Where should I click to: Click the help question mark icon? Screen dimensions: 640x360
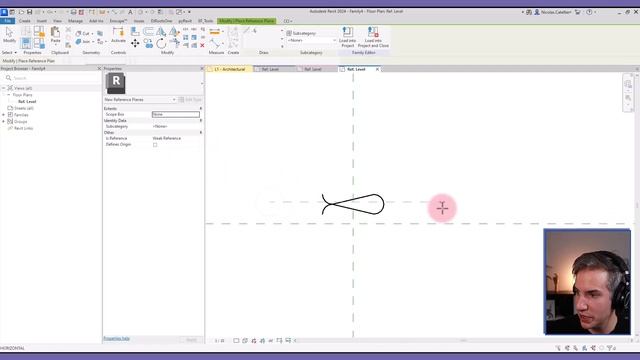click(x=589, y=12)
